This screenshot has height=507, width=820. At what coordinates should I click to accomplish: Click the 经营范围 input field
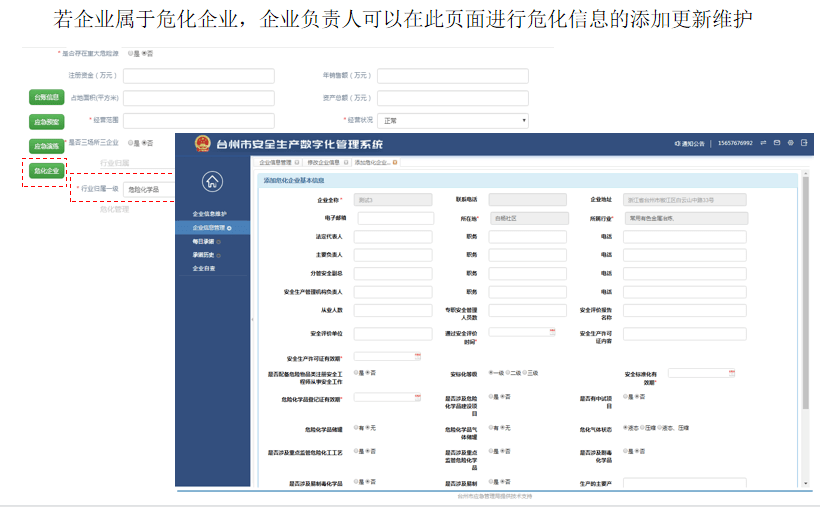coord(199,121)
